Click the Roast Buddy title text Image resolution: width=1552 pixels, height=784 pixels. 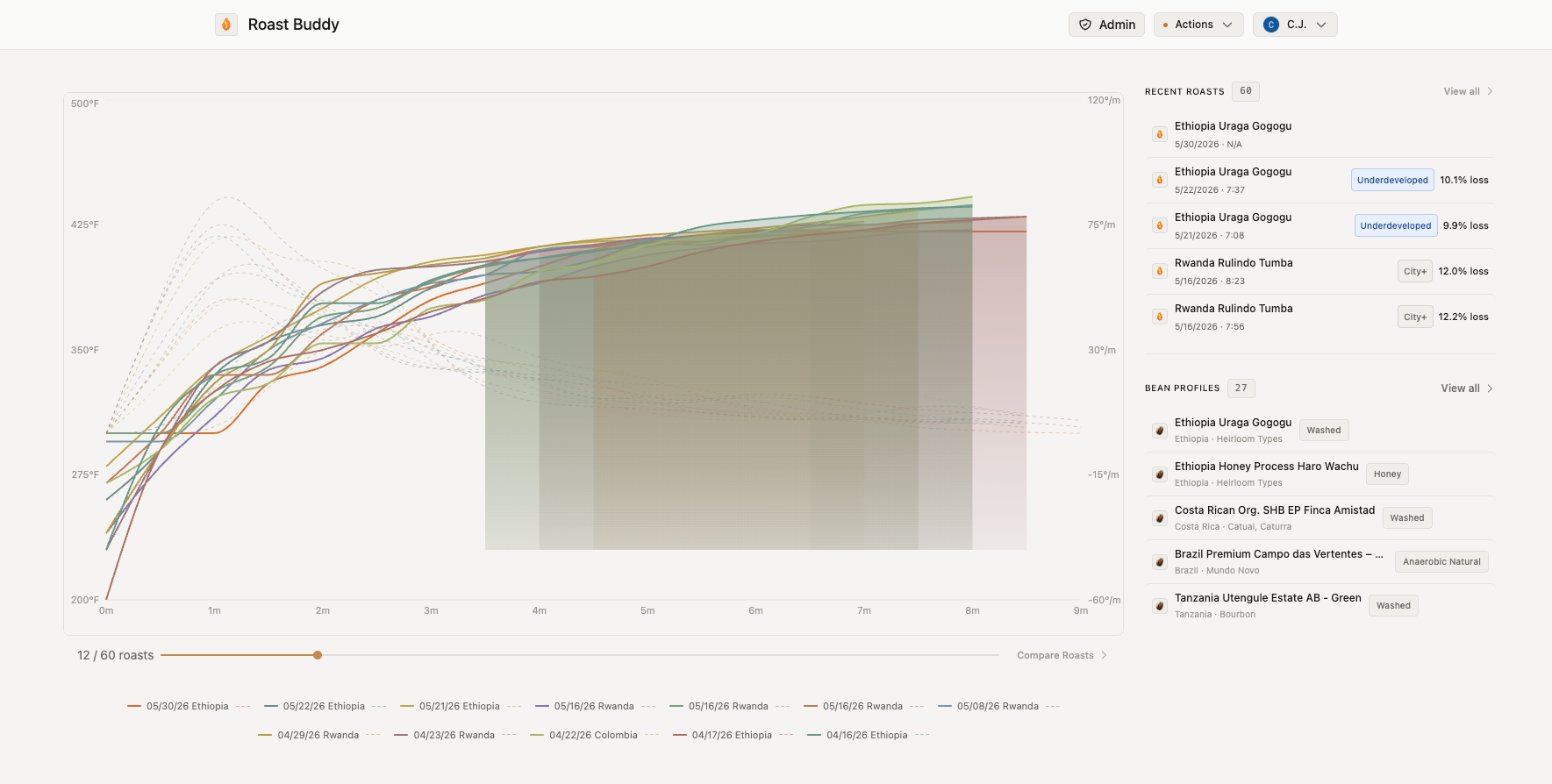(293, 25)
